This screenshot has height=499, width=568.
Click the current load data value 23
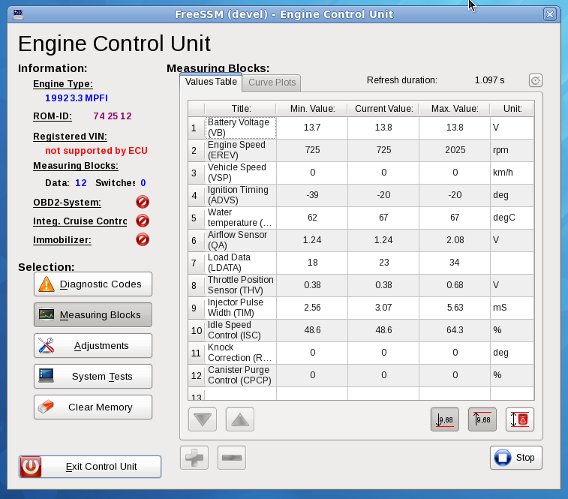click(x=384, y=263)
